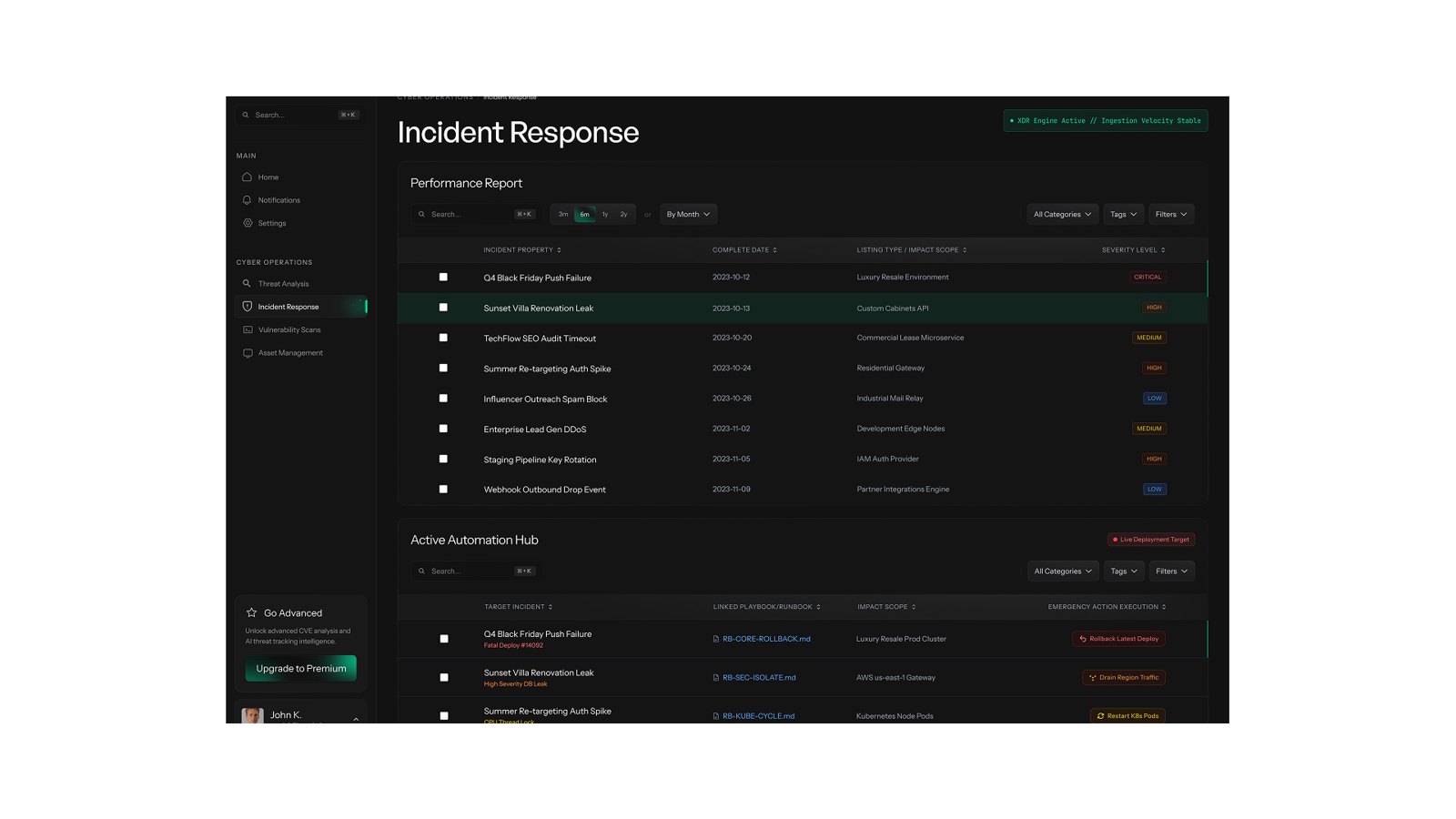This screenshot has height=819, width=1456.
Task: Click the Asset Management monitor icon
Action: (248, 353)
